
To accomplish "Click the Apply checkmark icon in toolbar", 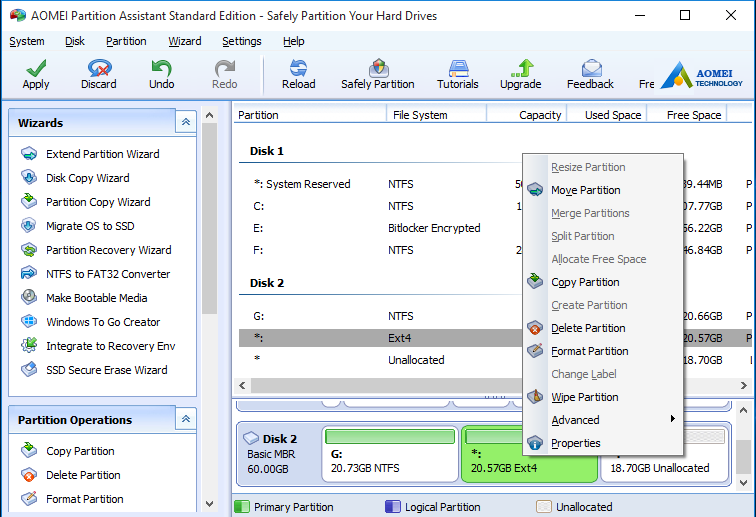I will click(x=36, y=68).
